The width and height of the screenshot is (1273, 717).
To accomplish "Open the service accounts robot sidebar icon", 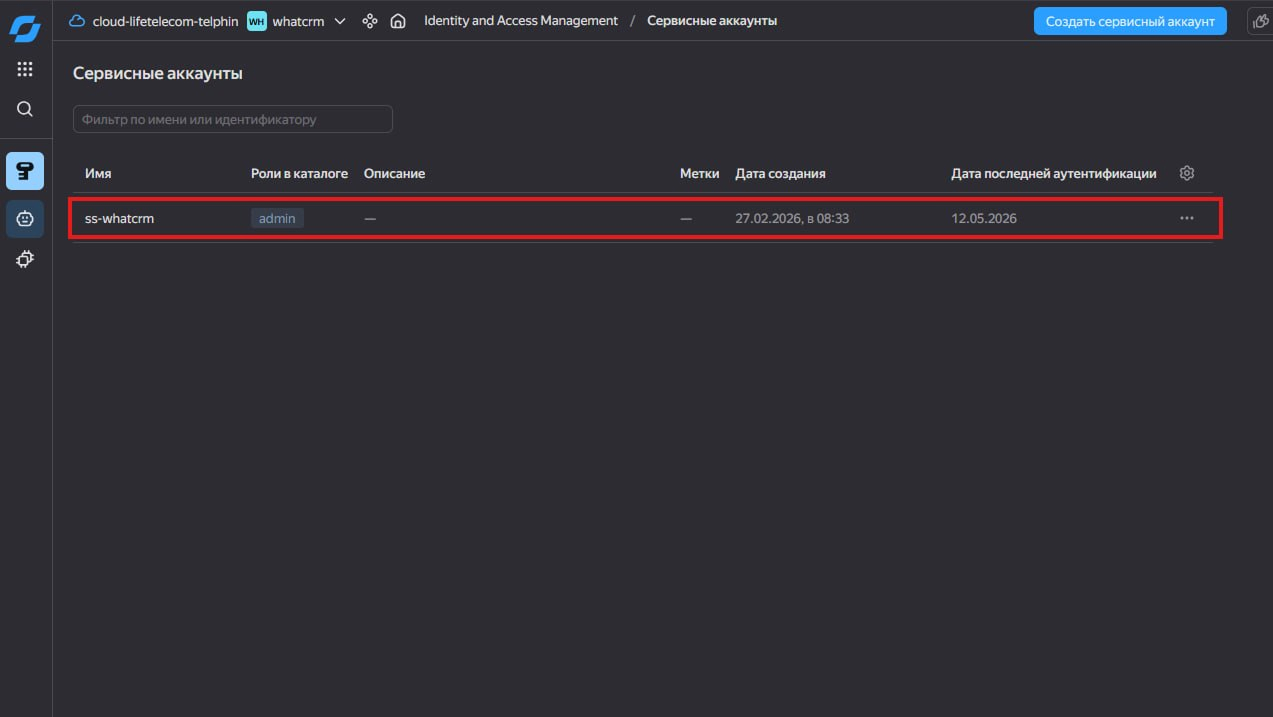I will tap(25, 218).
